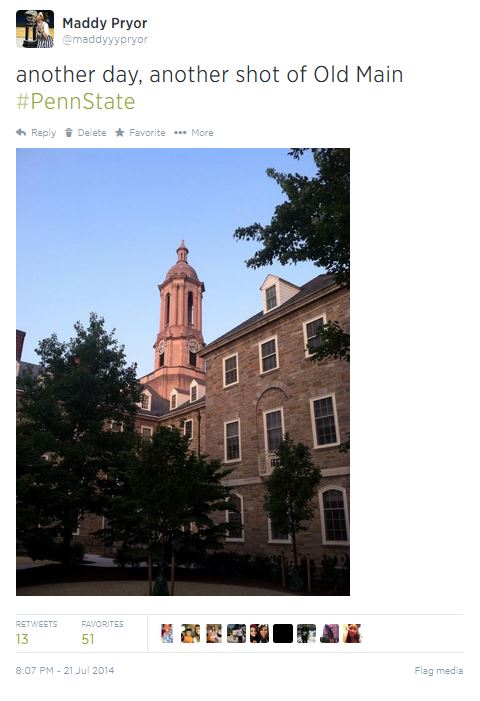Open the #PennState hashtag
This screenshot has height=701, width=480.
pos(76,101)
